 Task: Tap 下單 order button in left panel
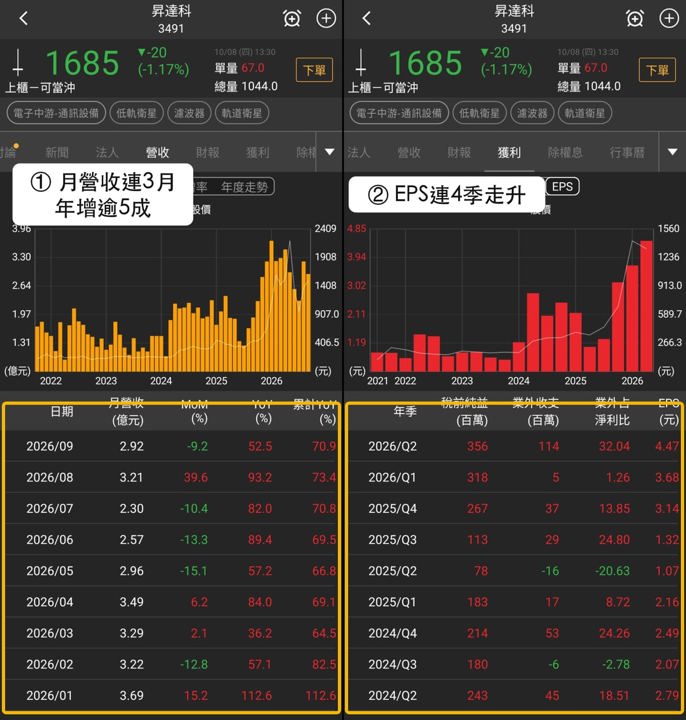pos(315,70)
